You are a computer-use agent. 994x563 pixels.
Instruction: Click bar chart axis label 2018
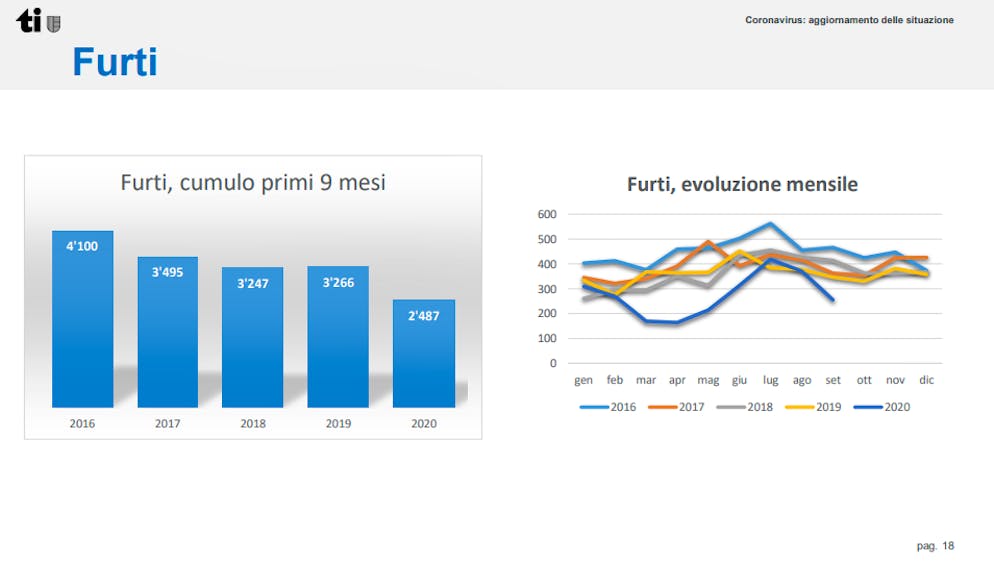click(x=253, y=424)
